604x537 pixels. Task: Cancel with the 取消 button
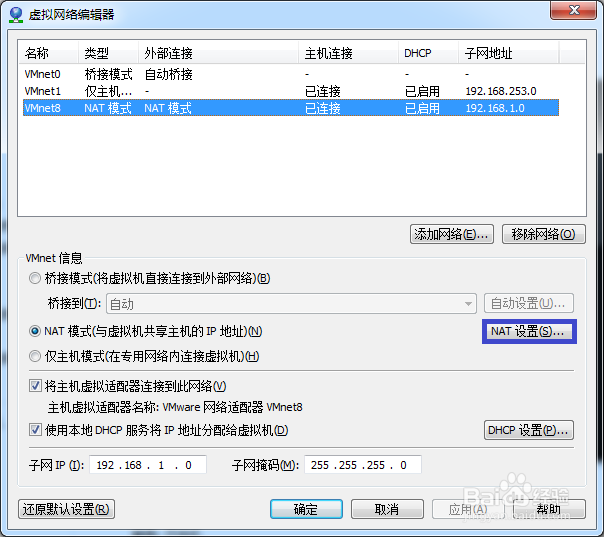click(387, 509)
